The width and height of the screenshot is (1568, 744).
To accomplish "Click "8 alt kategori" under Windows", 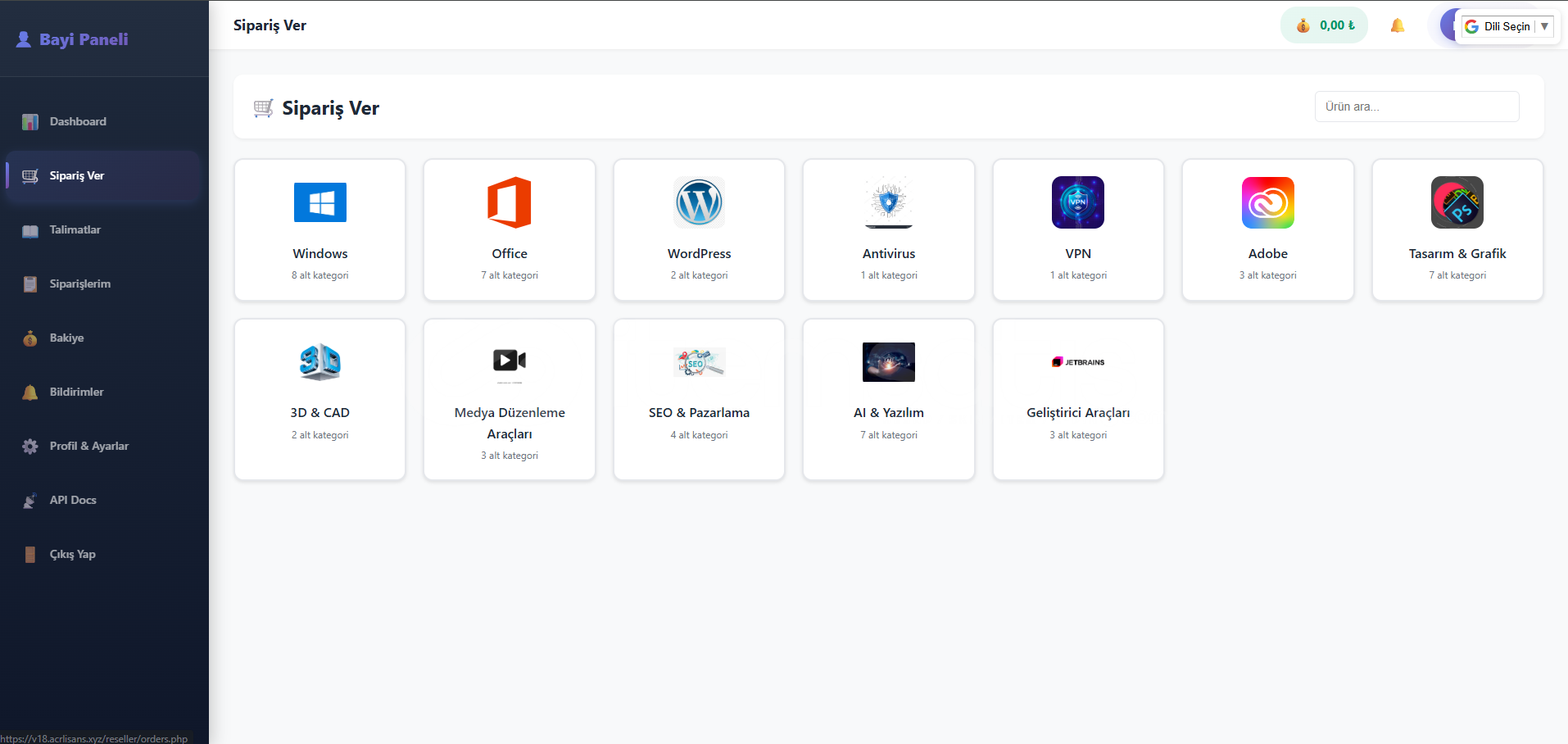I will [x=320, y=275].
